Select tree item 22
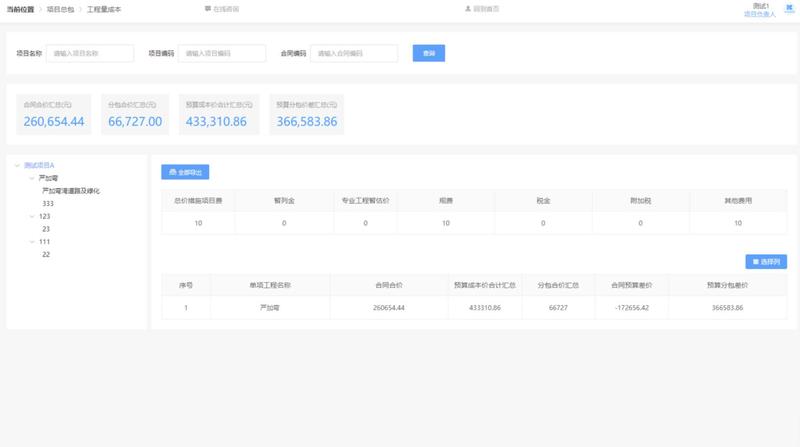 46,255
